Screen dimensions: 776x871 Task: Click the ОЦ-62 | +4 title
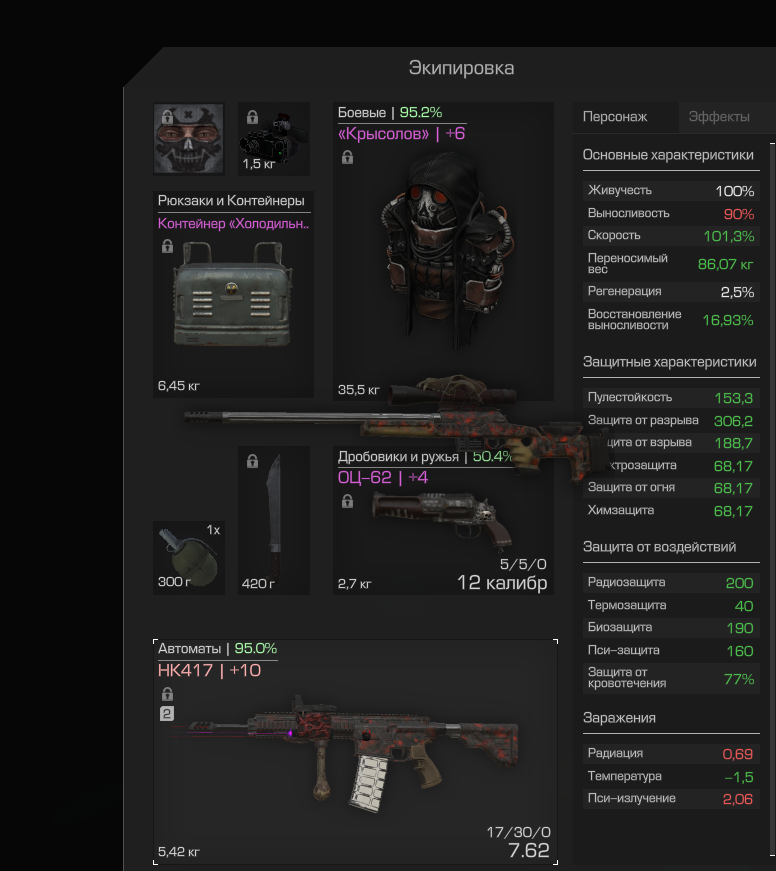pos(383,478)
